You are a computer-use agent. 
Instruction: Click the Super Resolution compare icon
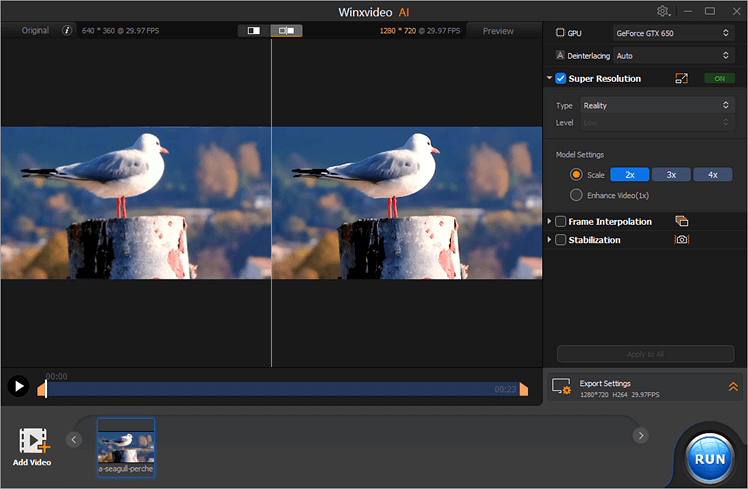[x=682, y=78]
